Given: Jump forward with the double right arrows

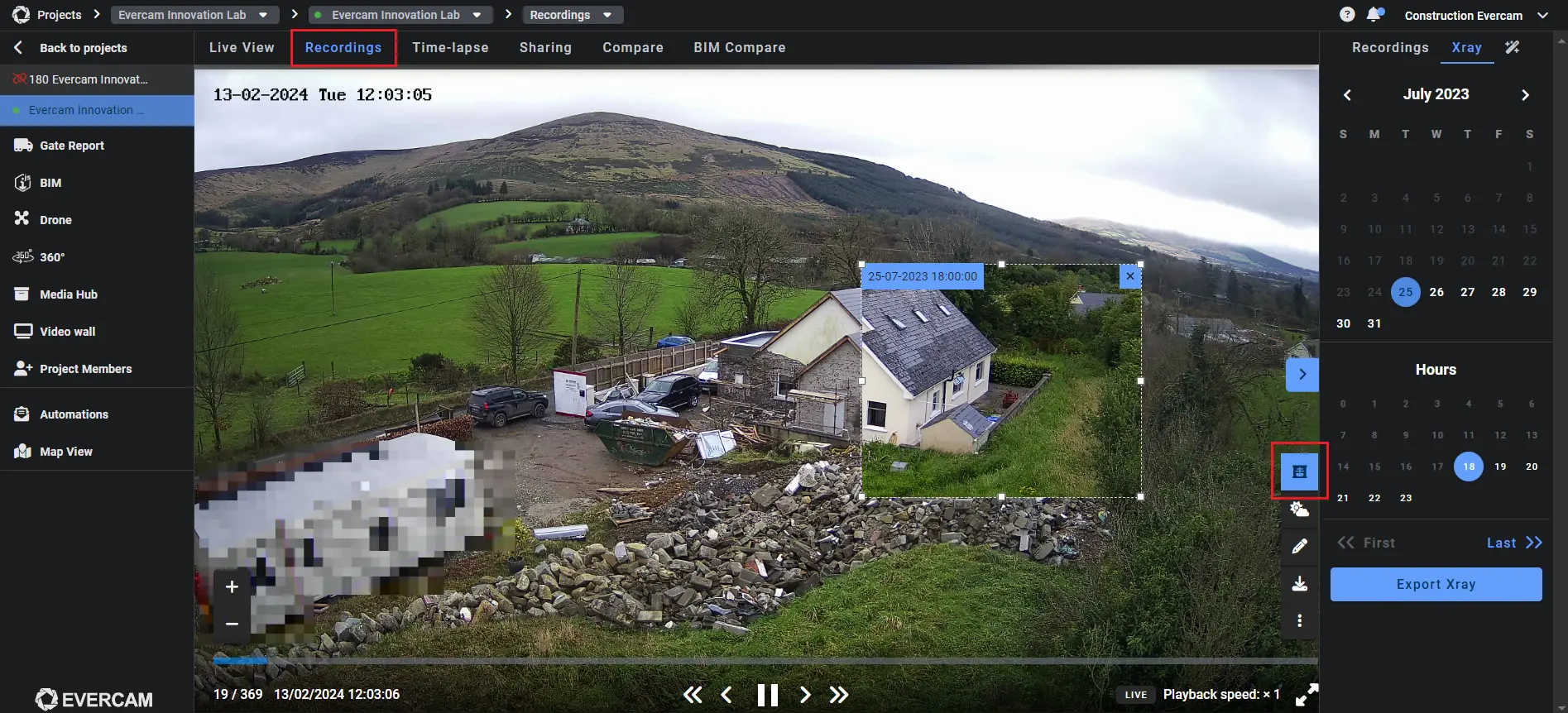Looking at the screenshot, I should (839, 695).
